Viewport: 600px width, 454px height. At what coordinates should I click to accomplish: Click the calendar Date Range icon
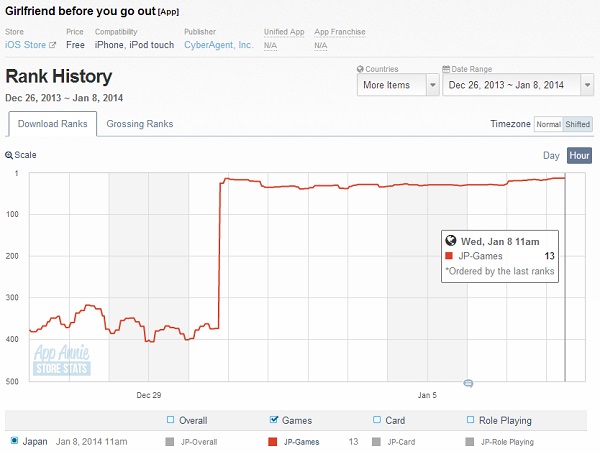pyautogui.click(x=446, y=70)
